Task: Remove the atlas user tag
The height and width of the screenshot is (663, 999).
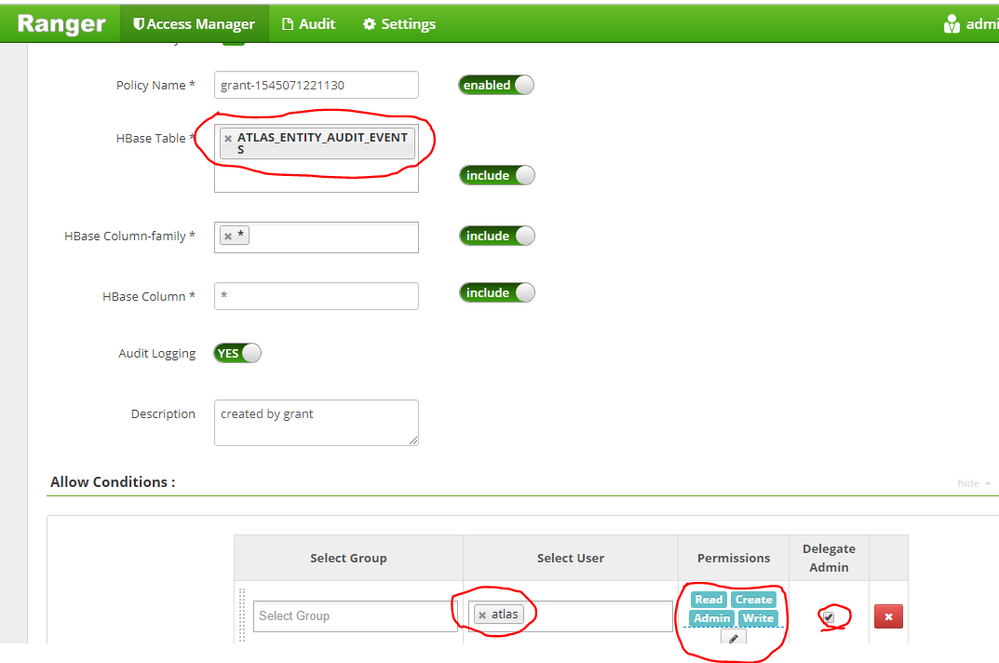Action: (482, 615)
